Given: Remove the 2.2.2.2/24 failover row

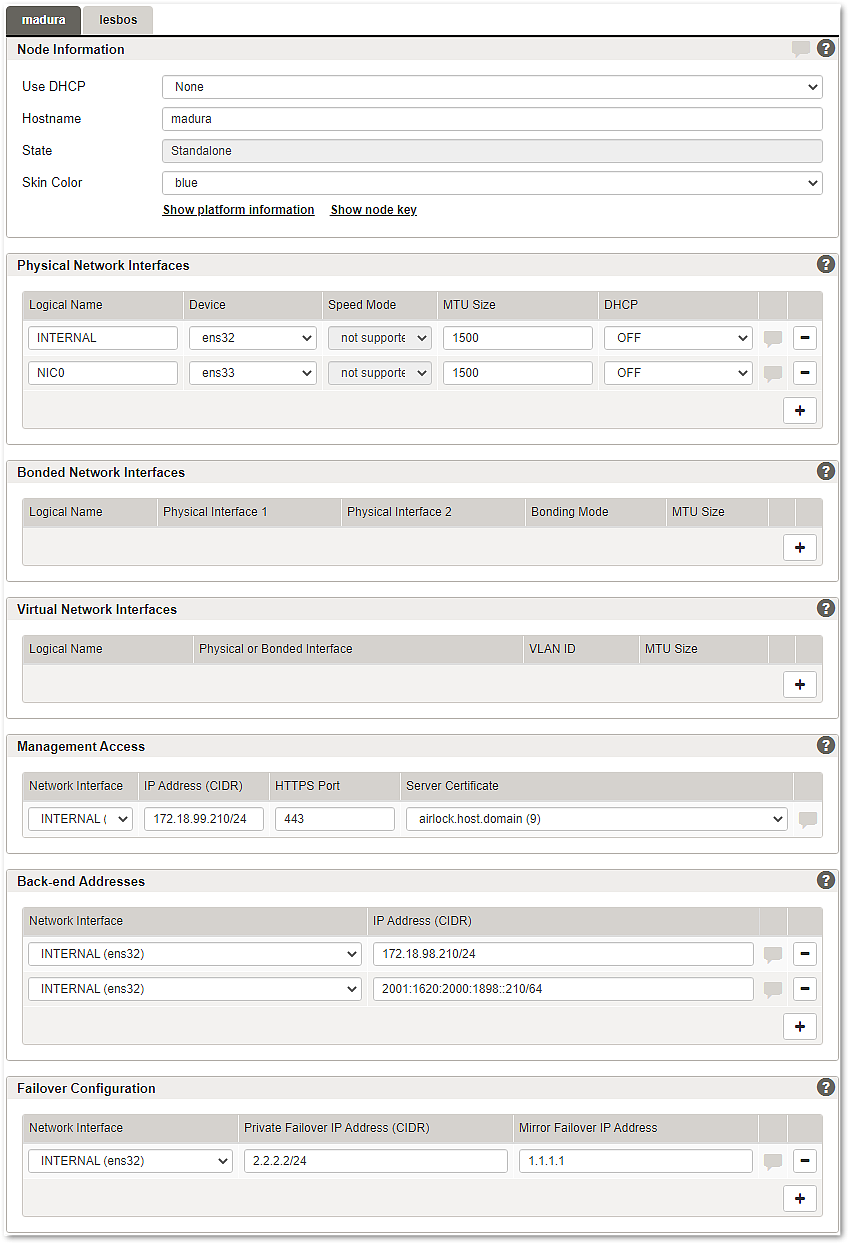Looking at the screenshot, I should pos(805,1161).
